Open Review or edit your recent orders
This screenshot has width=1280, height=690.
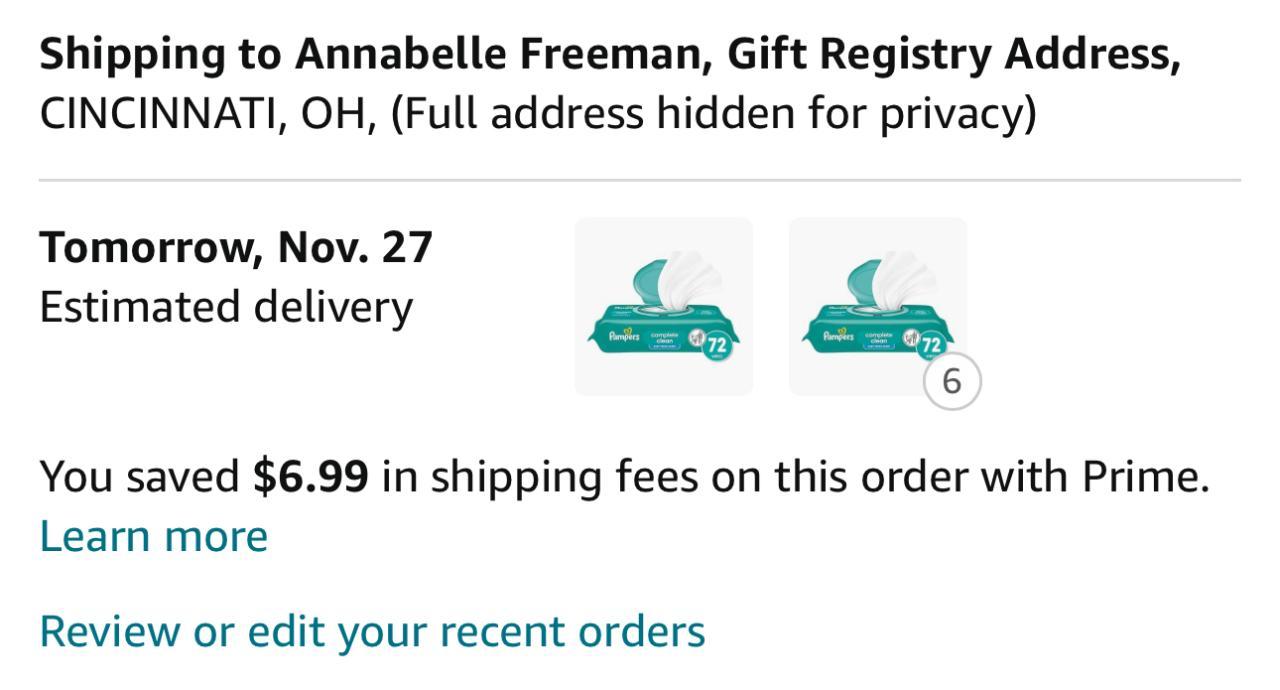372,631
